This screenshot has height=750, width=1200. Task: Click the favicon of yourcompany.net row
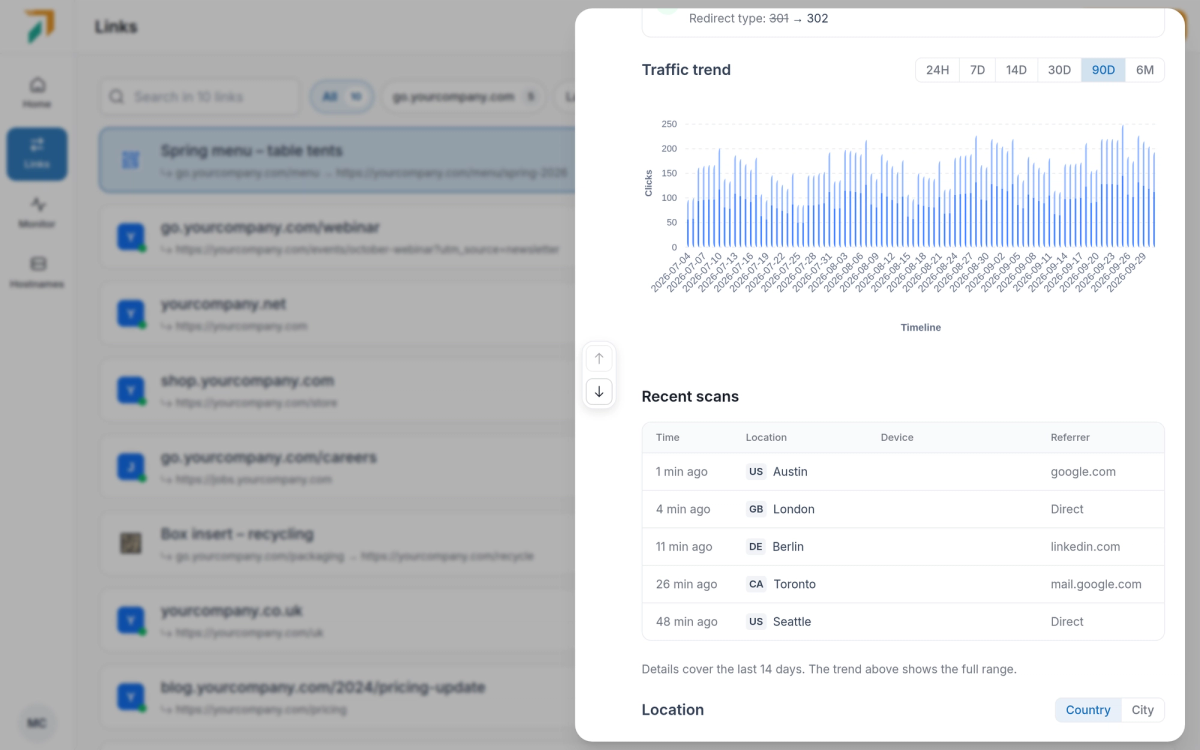click(x=131, y=314)
